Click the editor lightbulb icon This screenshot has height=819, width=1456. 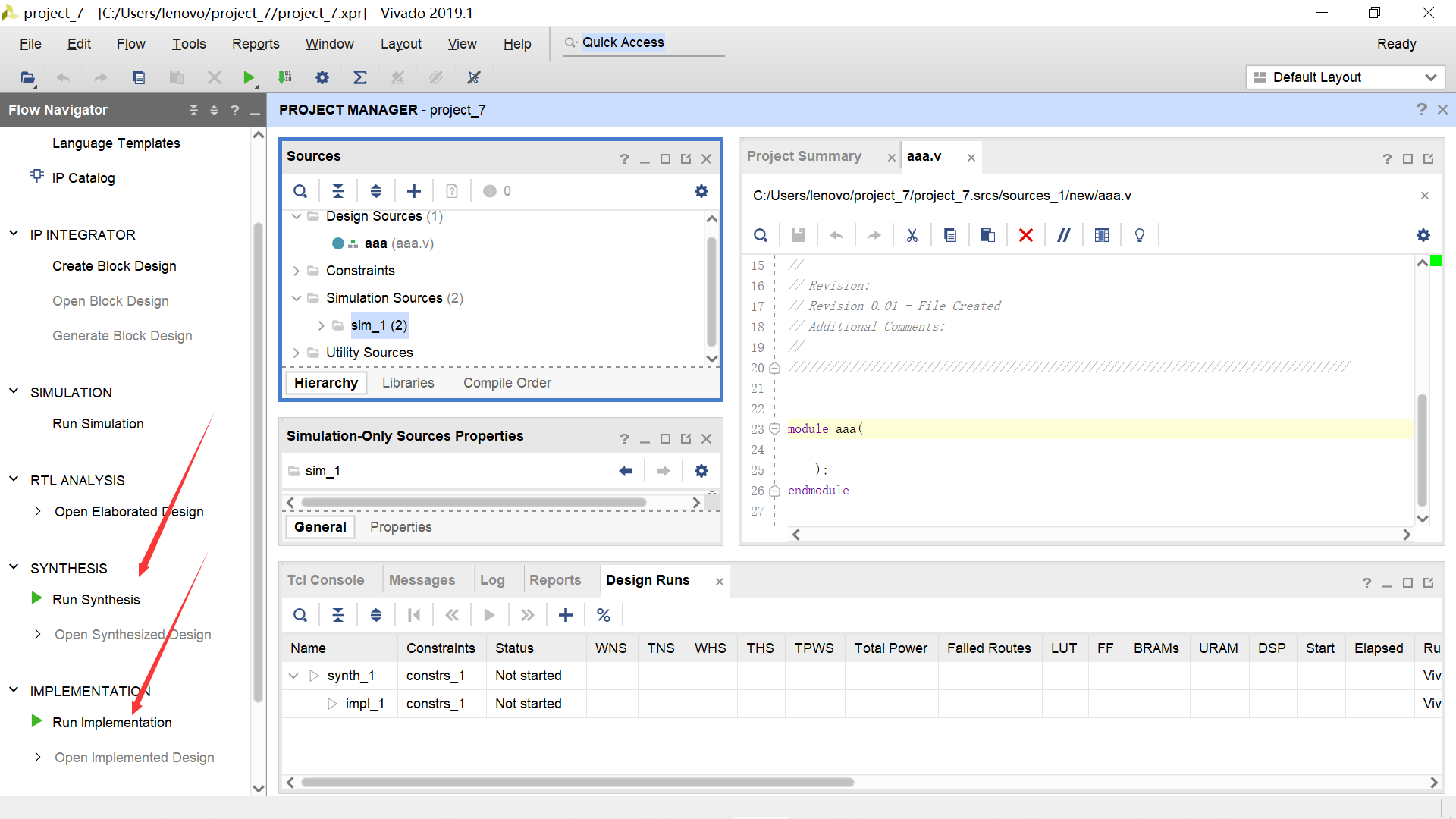pyautogui.click(x=1140, y=235)
